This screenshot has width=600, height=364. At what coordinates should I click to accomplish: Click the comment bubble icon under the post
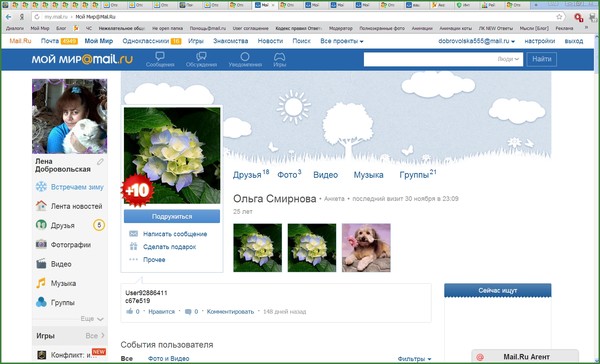click(188, 312)
